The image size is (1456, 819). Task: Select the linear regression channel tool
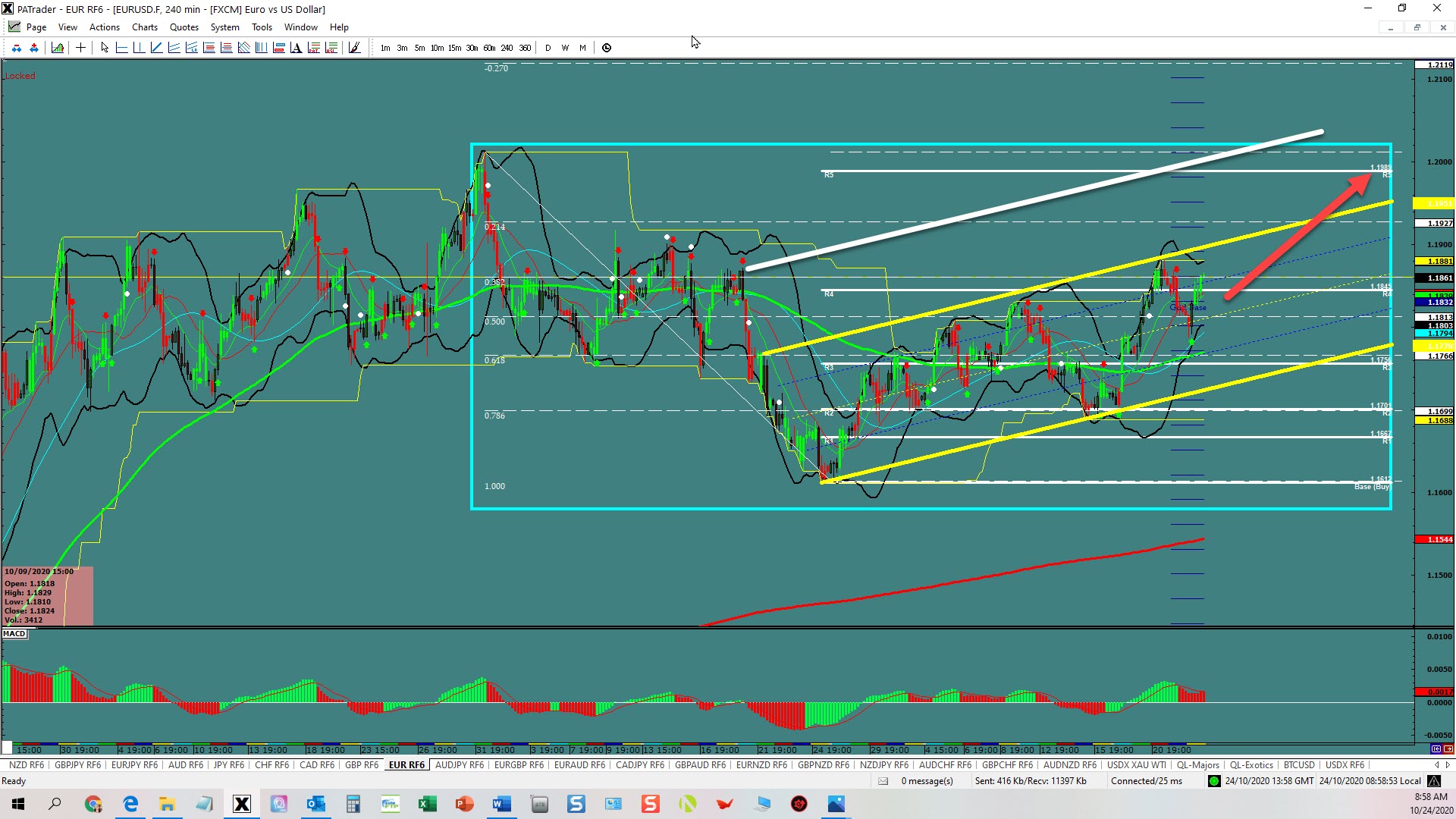(x=192, y=48)
